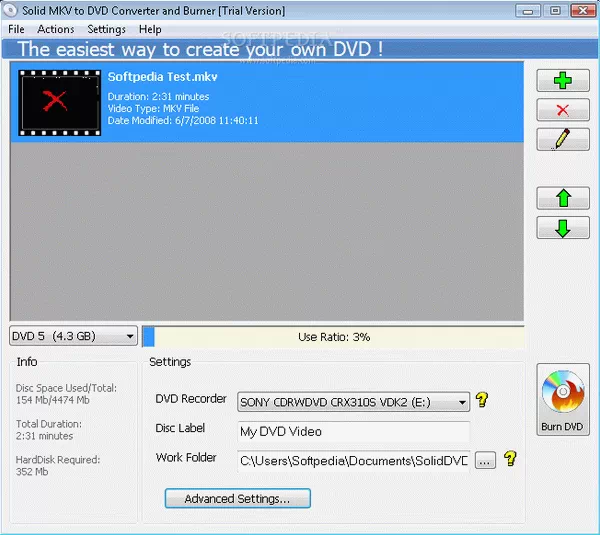Viewport: 600px width, 535px height.
Task: Click the red X remove video button
Action: tap(563, 110)
